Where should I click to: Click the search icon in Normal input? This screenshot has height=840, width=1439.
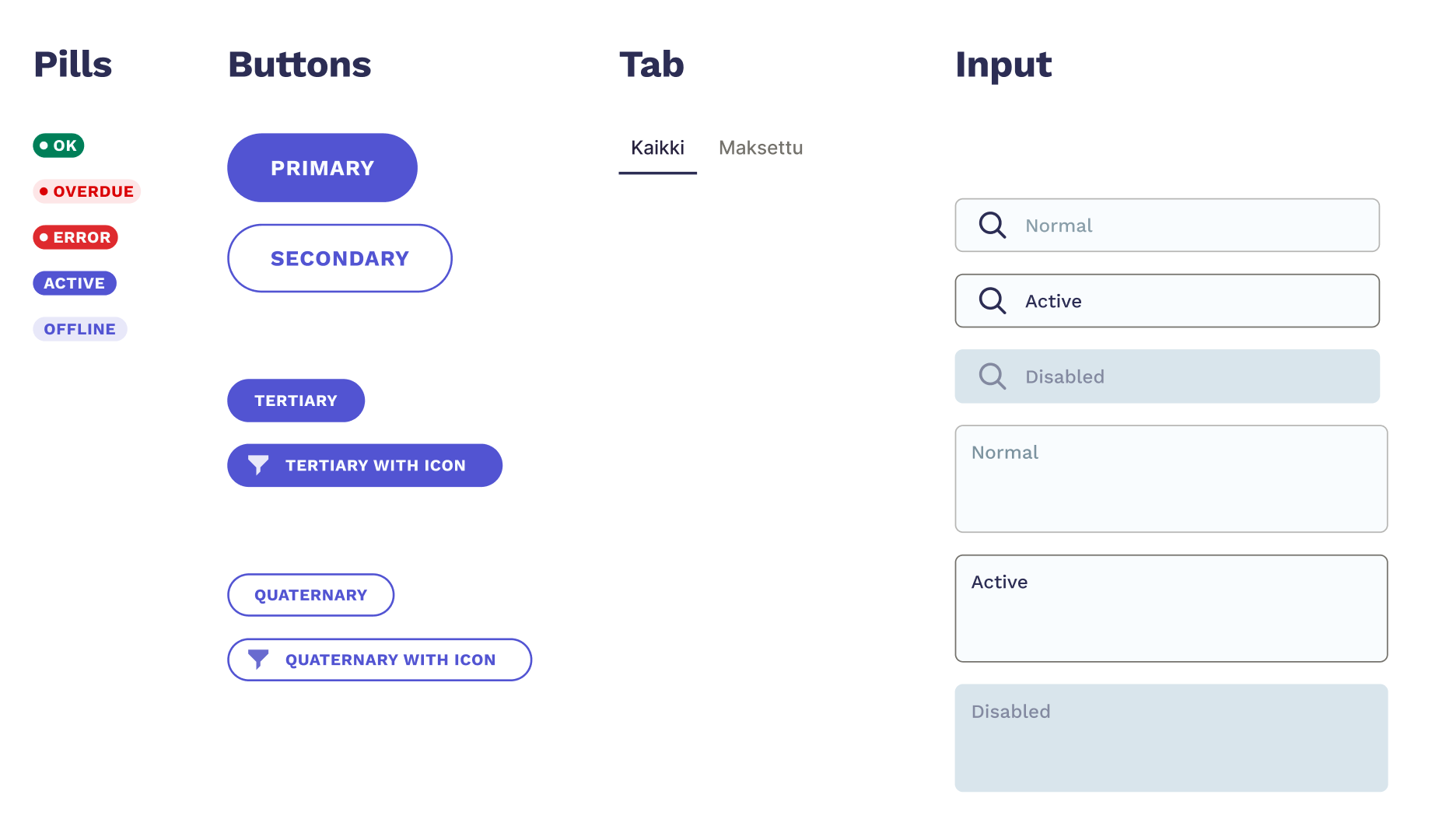point(992,226)
